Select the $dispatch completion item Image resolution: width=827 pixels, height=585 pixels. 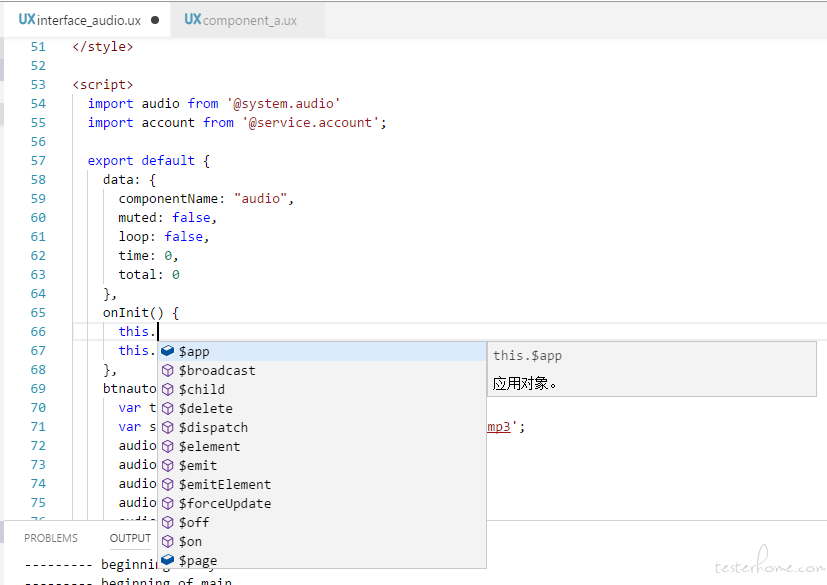(322, 427)
